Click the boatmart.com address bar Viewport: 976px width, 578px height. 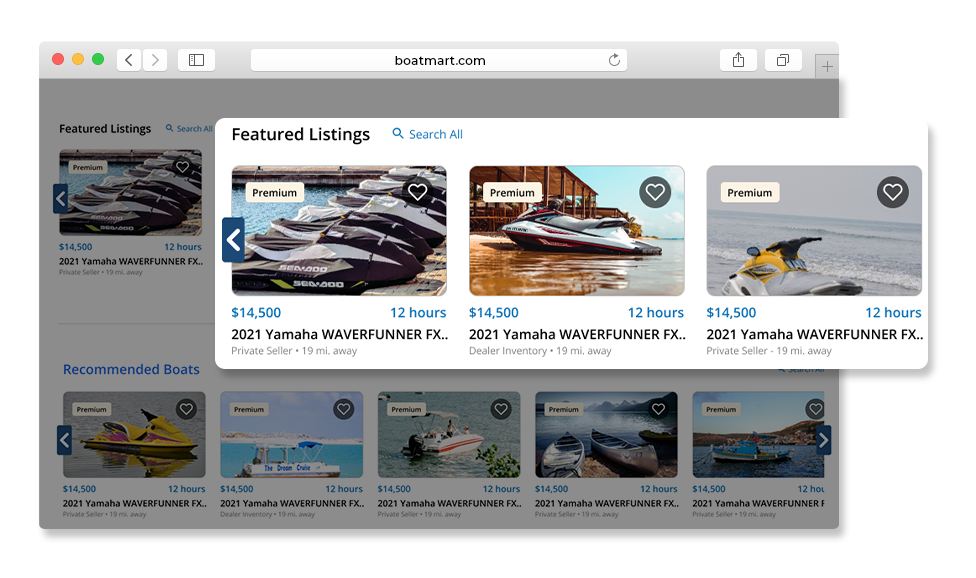point(439,60)
